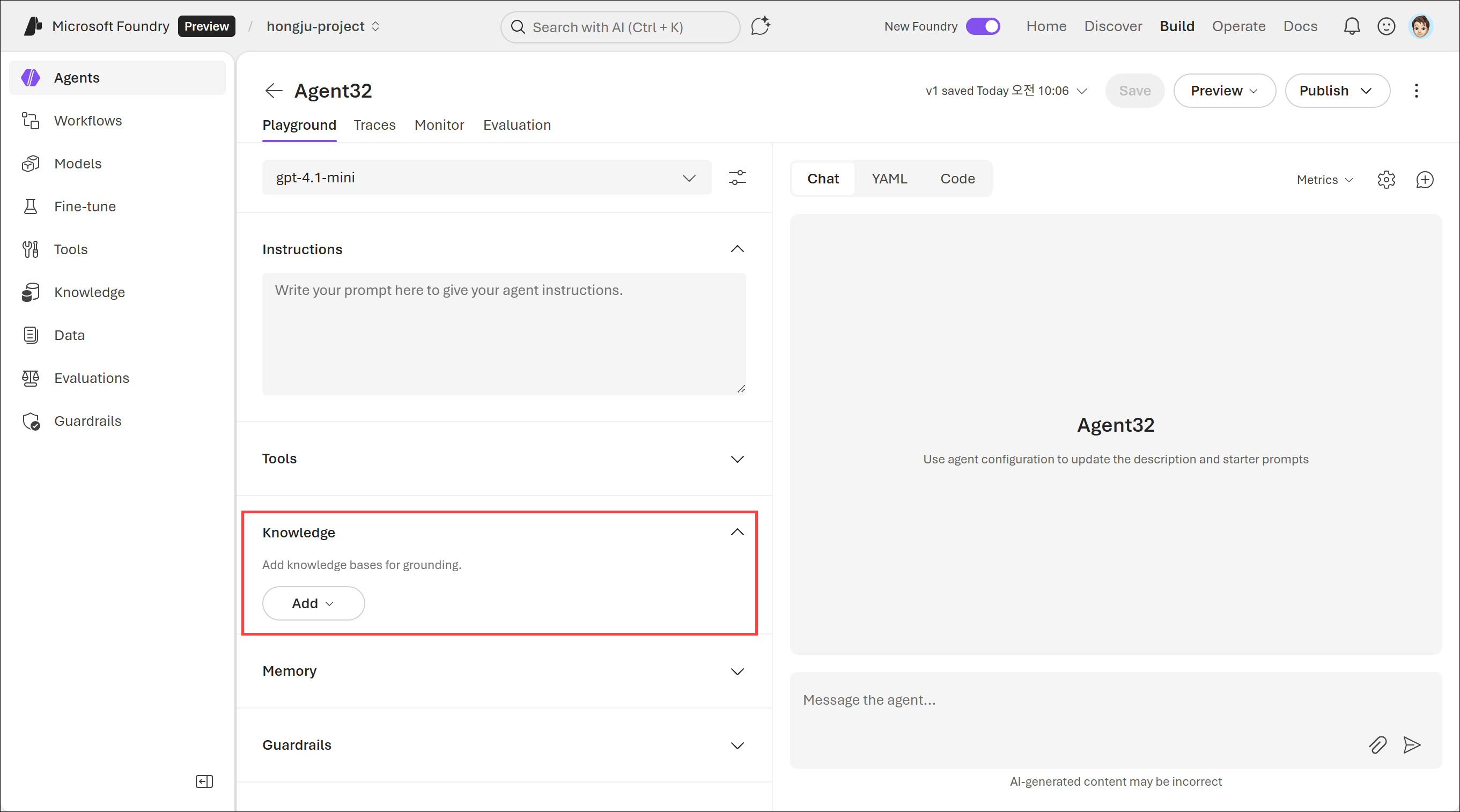
Task: Open the Traces tab
Action: [x=374, y=125]
